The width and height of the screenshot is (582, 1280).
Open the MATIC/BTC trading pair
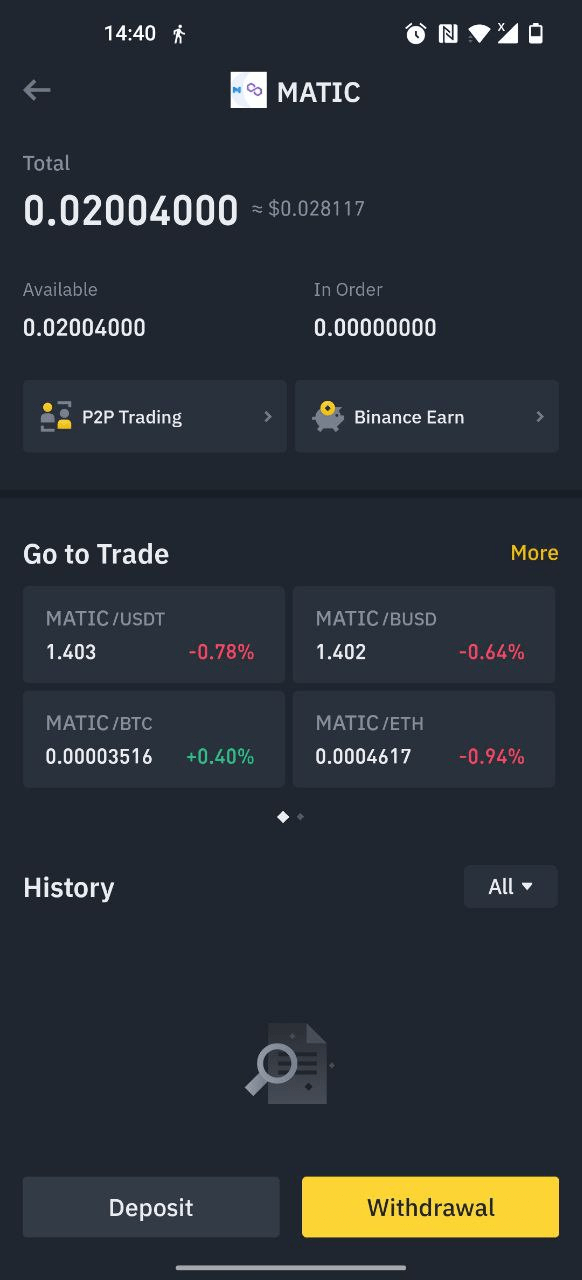[152, 738]
